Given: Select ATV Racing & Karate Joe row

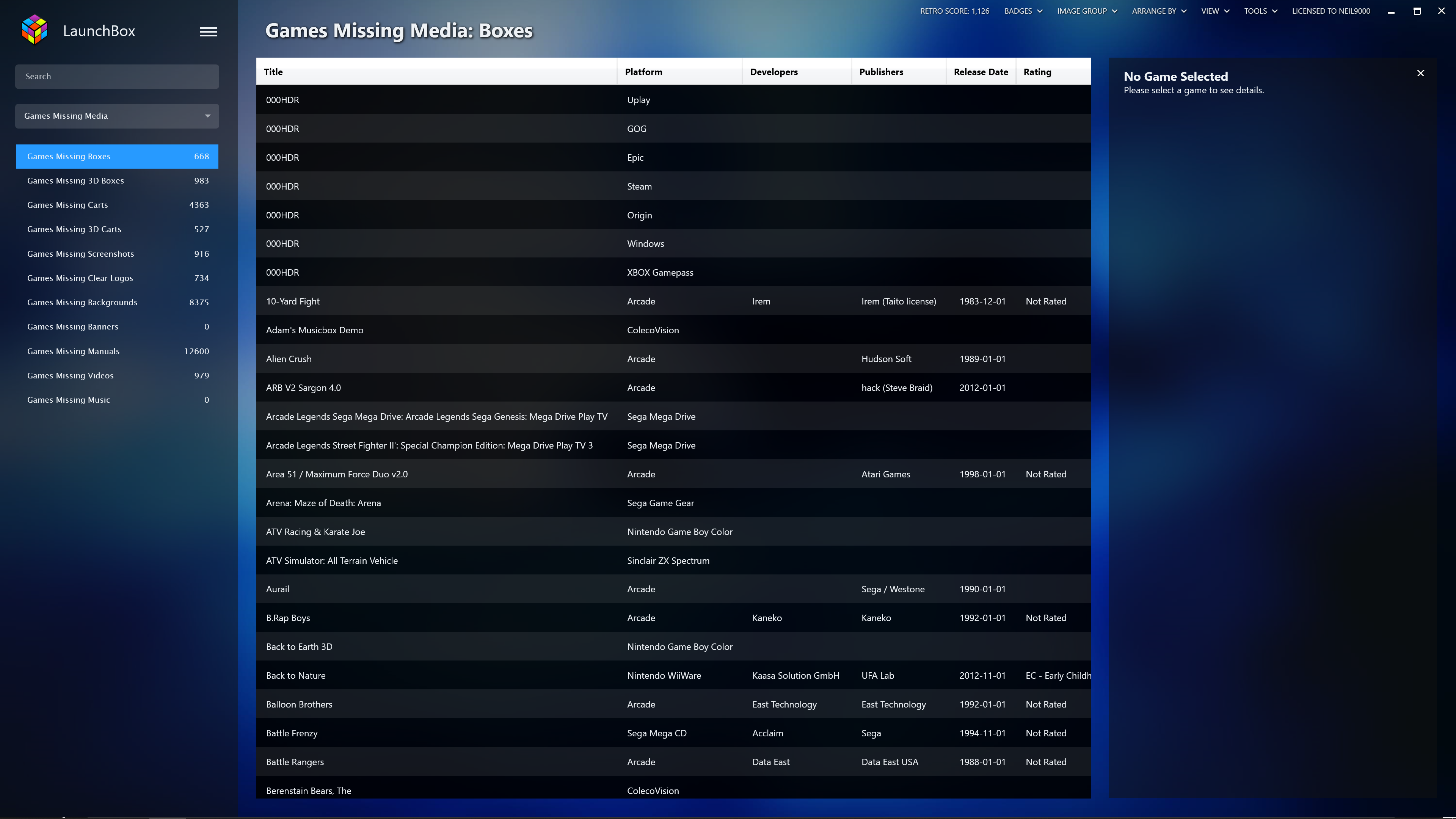Looking at the screenshot, I should pyautogui.click(x=673, y=532).
